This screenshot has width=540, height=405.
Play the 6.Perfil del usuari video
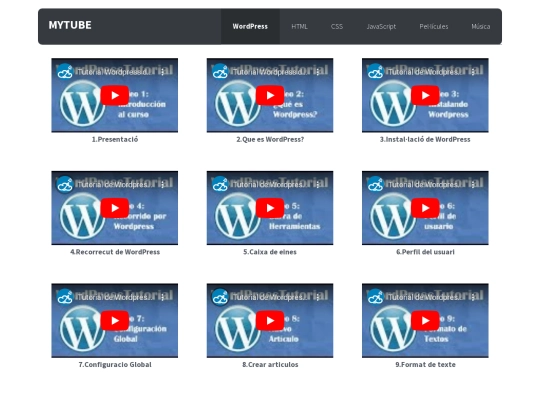(425, 208)
